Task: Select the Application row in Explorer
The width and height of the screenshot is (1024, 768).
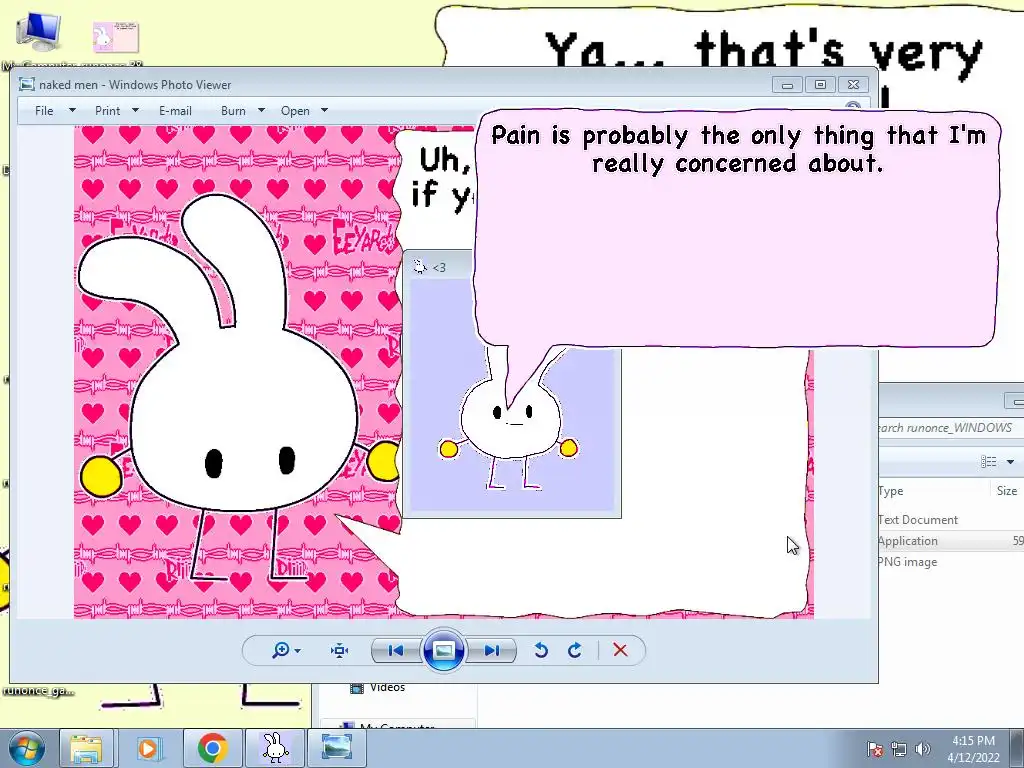Action: pyautogui.click(x=951, y=541)
